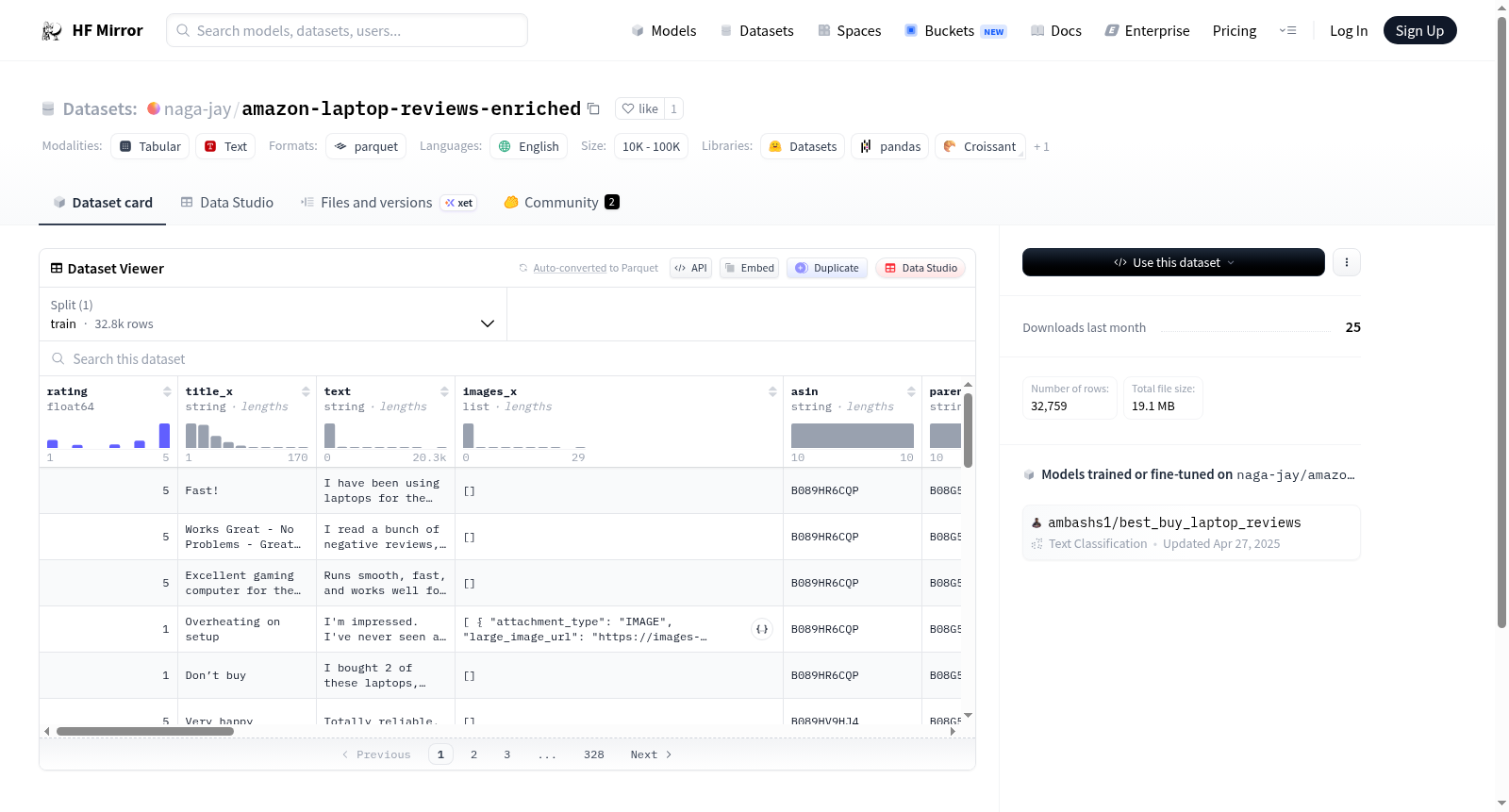This screenshot has width=1509, height=812.
Task: Select the 'Fast!' title cell
Action: tap(247, 490)
